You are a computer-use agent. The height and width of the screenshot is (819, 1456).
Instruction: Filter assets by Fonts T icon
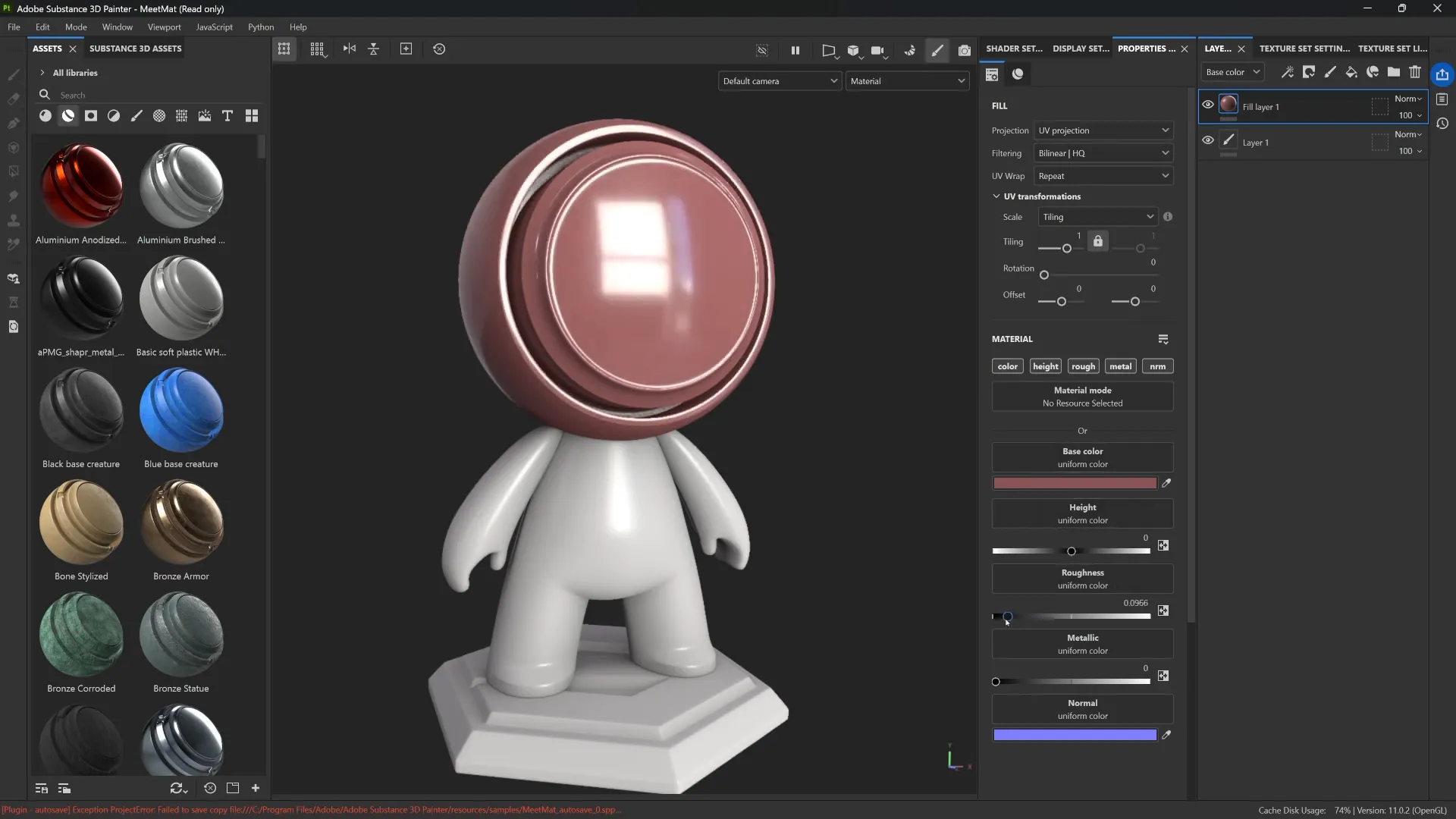(x=227, y=116)
